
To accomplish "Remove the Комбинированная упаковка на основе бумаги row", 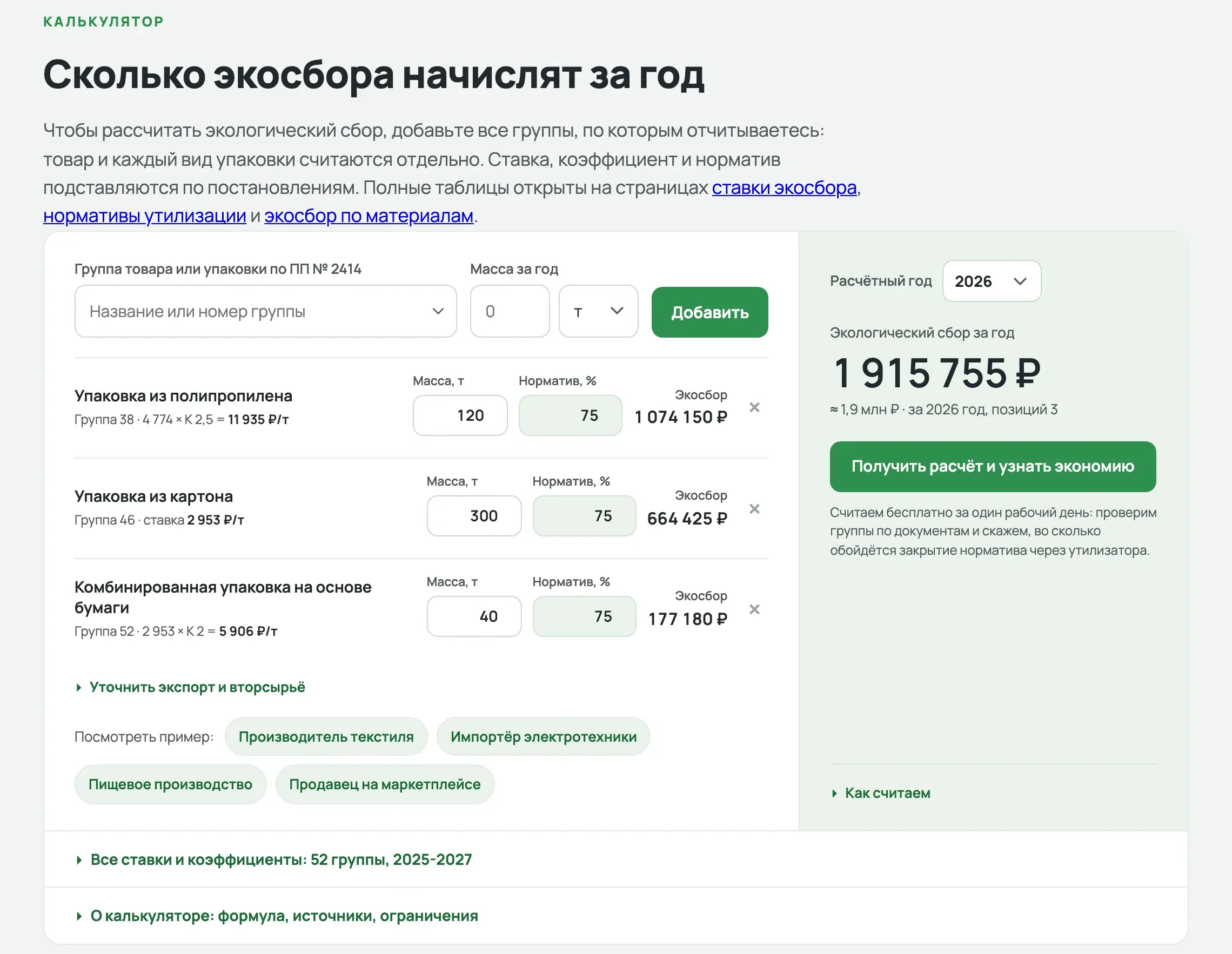I will (x=754, y=609).
